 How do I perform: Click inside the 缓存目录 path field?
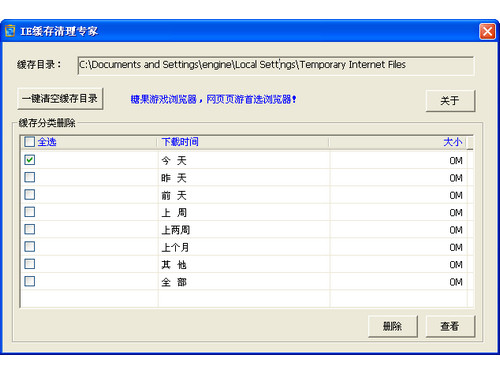(x=276, y=65)
